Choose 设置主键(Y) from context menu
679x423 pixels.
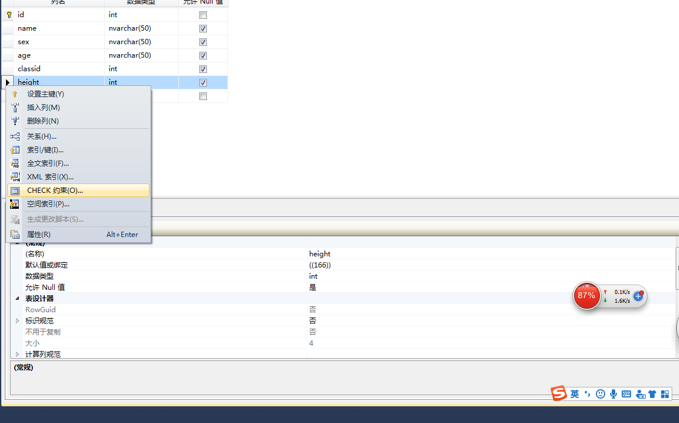[x=78, y=94]
